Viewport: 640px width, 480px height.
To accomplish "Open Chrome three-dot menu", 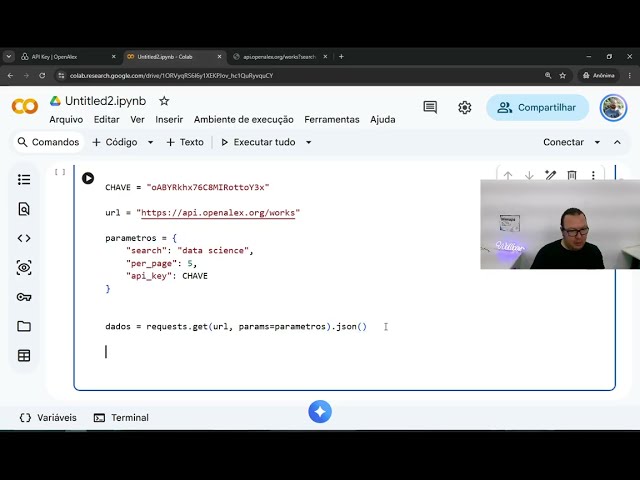I will tap(629, 76).
